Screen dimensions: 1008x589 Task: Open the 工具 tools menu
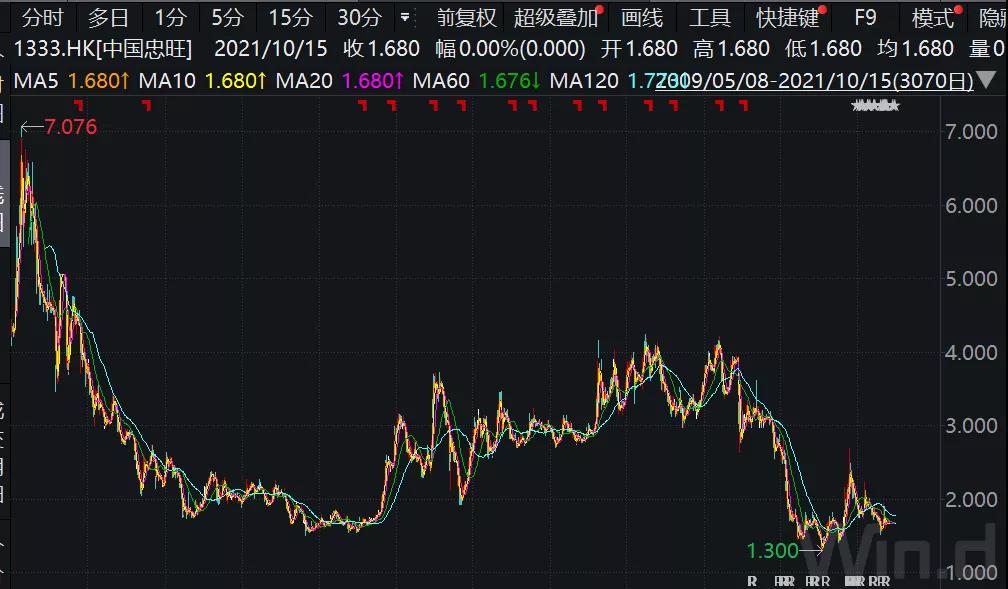tap(710, 18)
